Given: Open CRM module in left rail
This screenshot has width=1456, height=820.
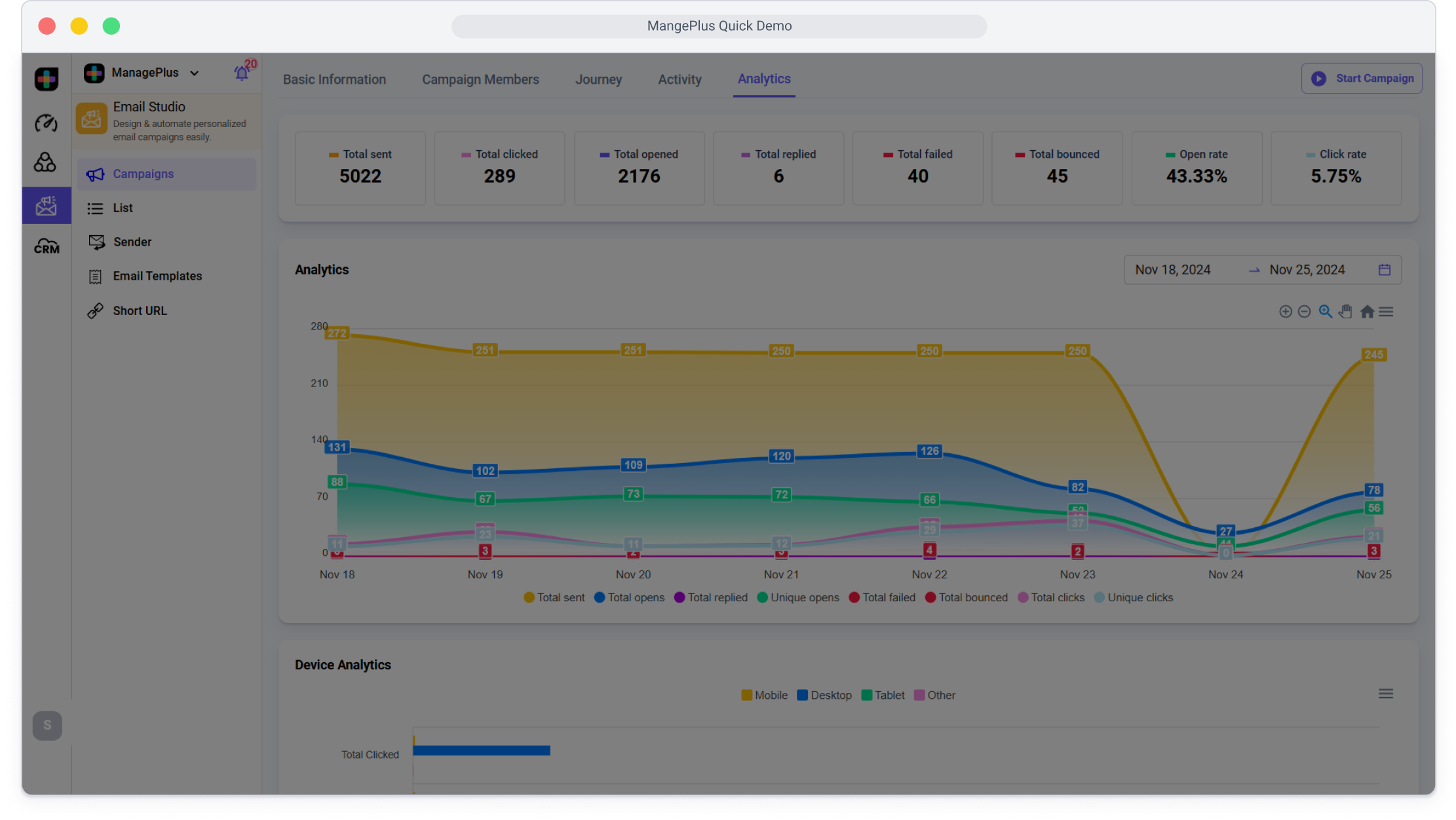Looking at the screenshot, I should [x=46, y=246].
